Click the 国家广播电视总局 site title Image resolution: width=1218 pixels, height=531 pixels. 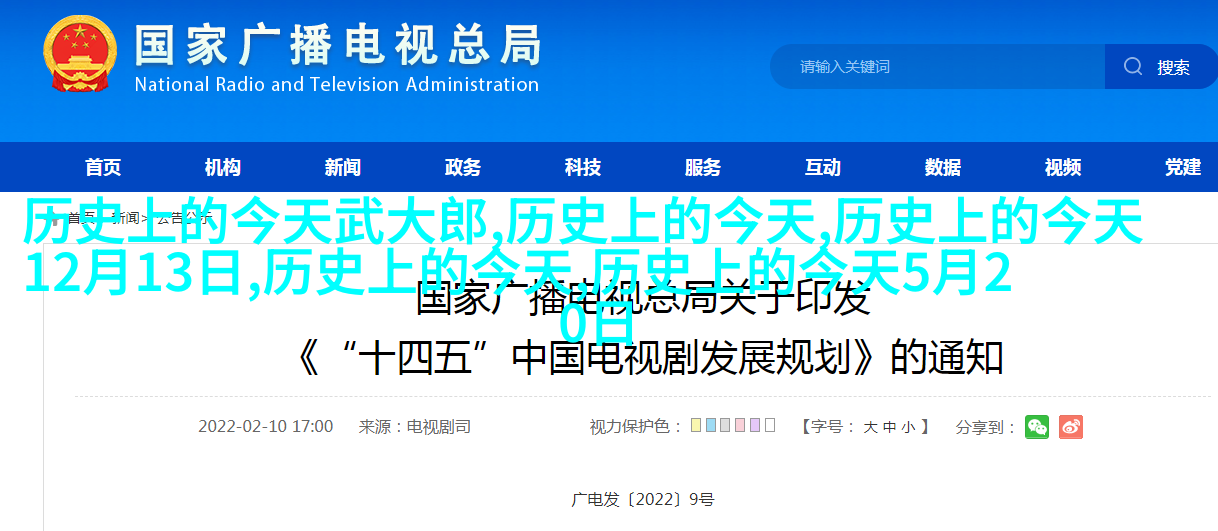point(338,45)
